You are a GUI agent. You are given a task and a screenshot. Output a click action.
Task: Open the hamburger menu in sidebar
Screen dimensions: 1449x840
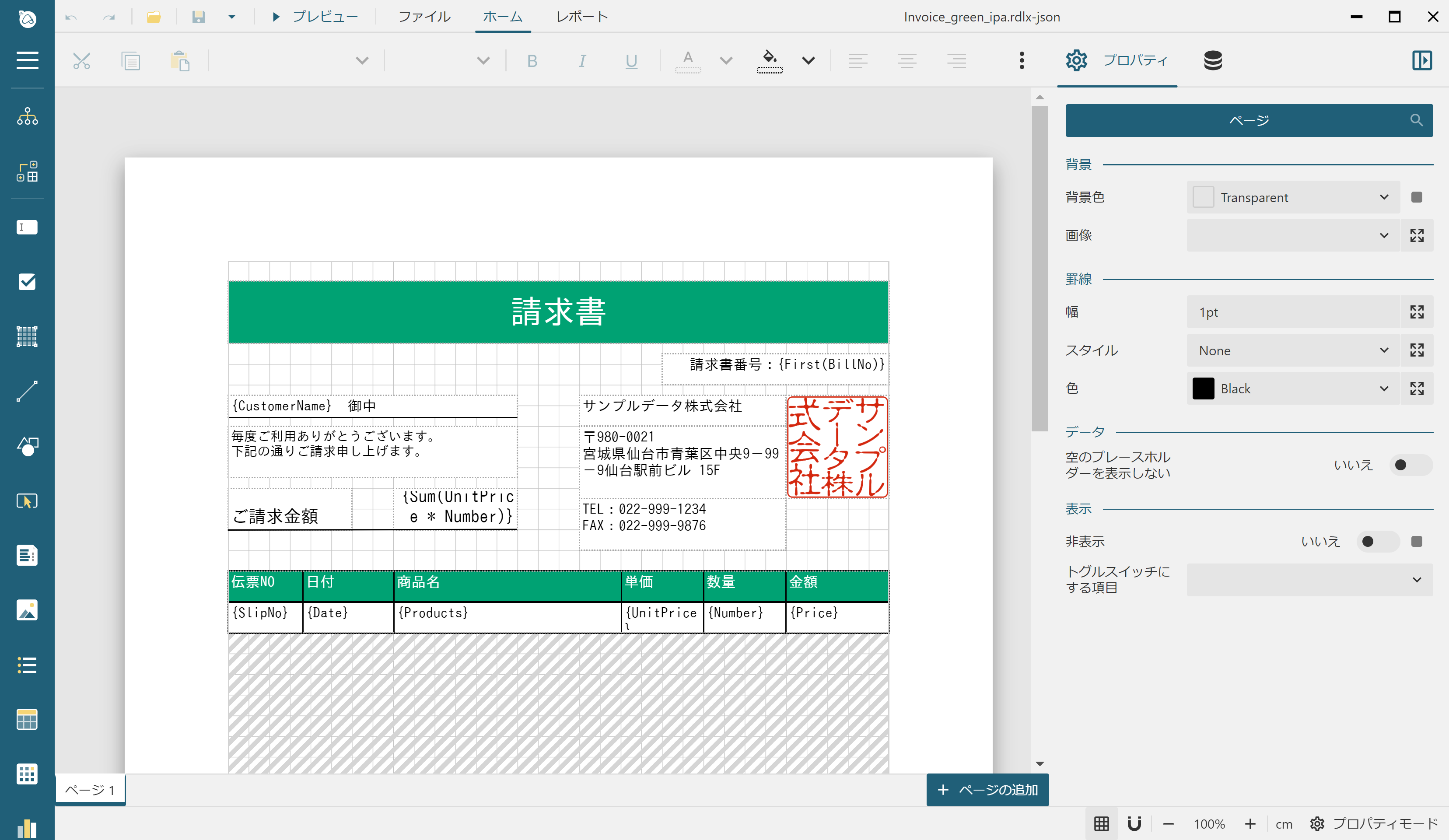[27, 60]
